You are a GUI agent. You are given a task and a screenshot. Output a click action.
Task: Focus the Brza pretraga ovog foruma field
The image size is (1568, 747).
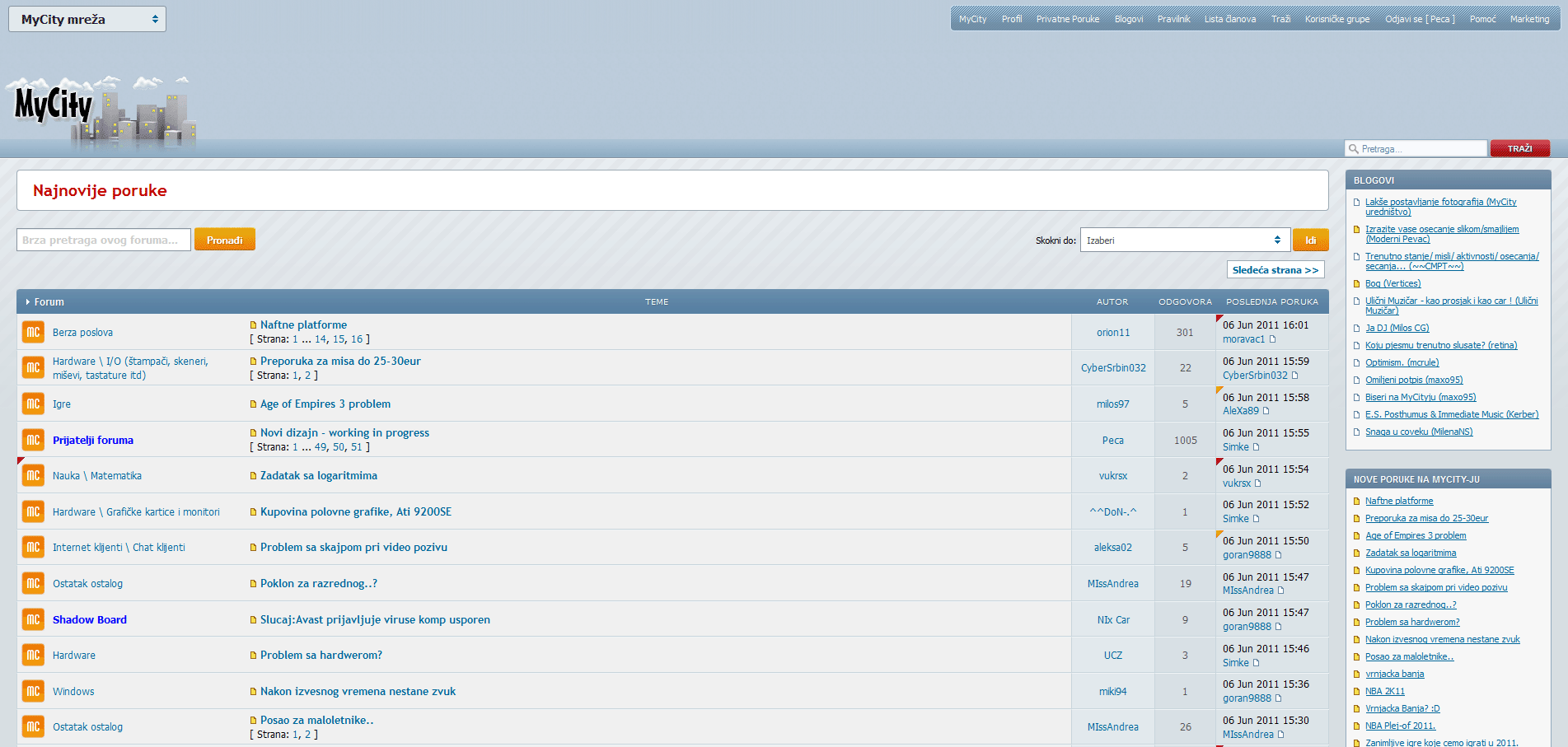click(x=104, y=240)
